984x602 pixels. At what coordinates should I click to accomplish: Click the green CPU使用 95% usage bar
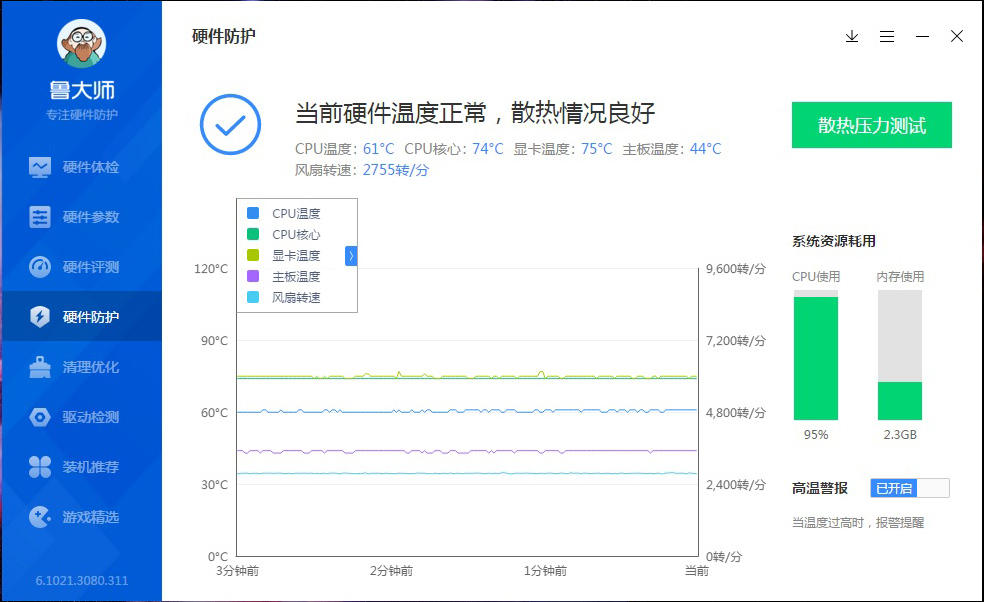tap(817, 360)
